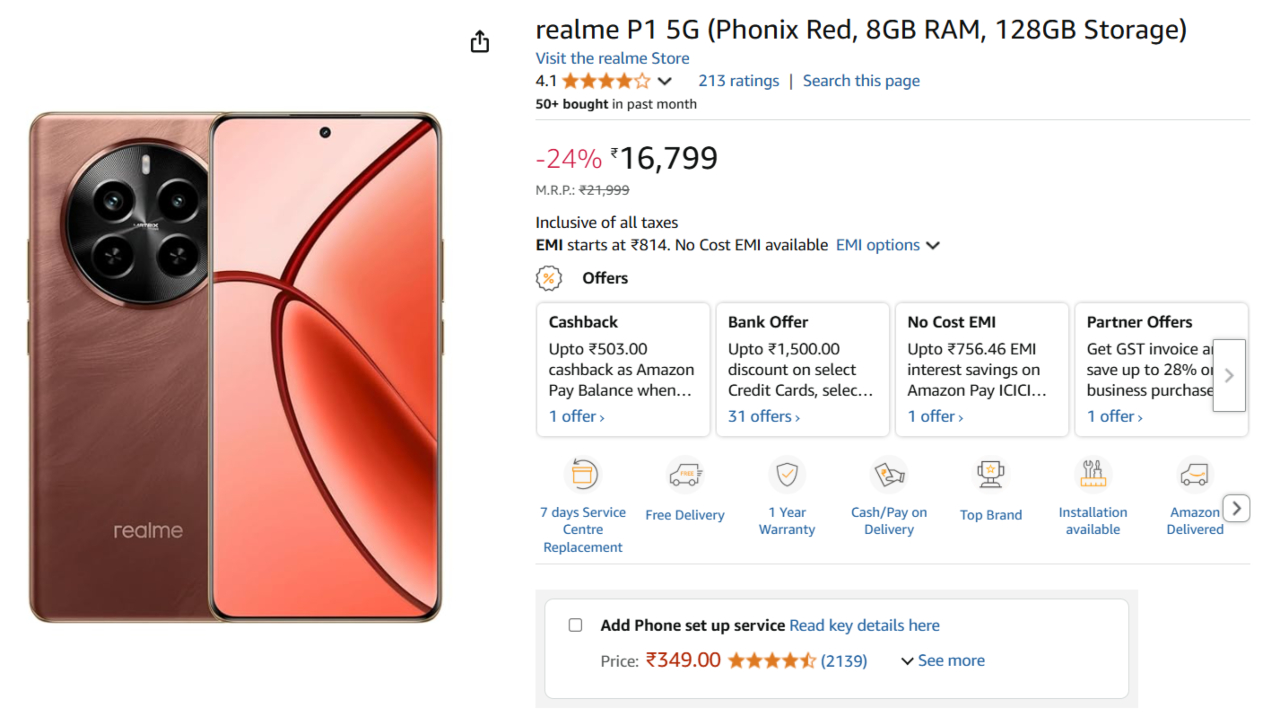The width and height of the screenshot is (1280, 720).
Task: Click the Amazon Delivered icon
Action: (x=1194, y=474)
